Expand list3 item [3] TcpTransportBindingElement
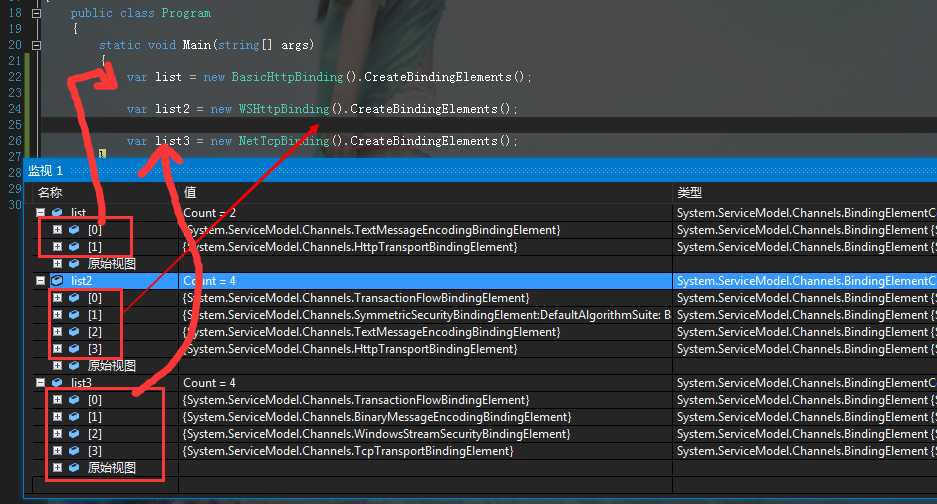Image resolution: width=937 pixels, height=504 pixels. [57, 451]
